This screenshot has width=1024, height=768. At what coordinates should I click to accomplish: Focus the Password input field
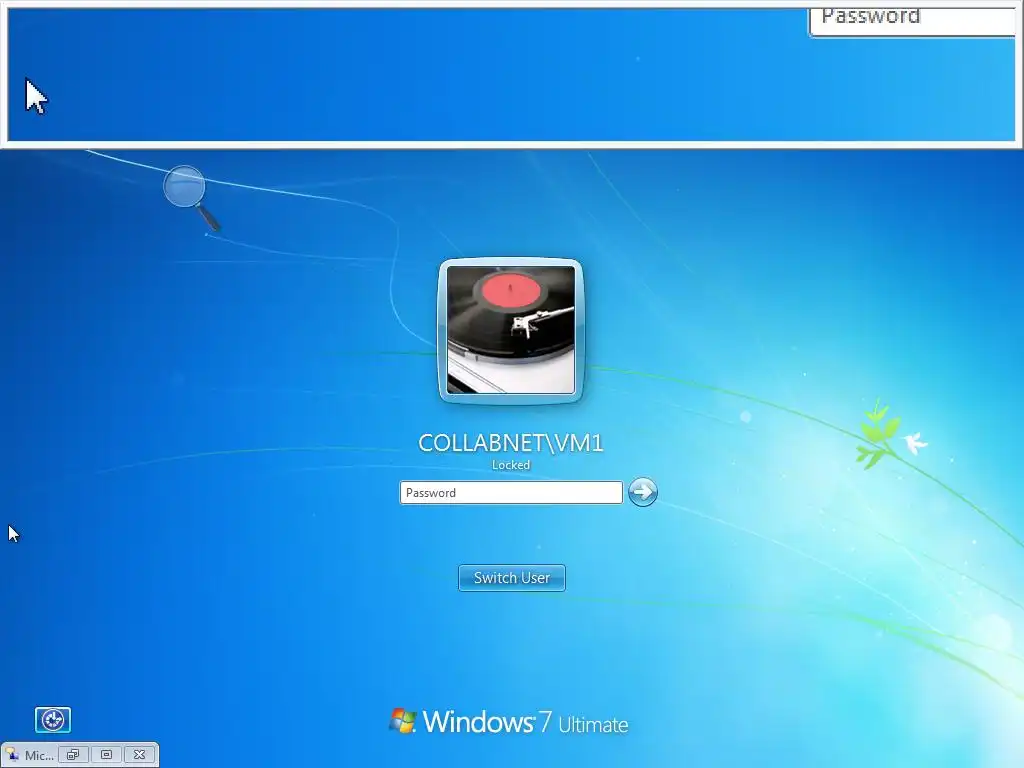pyautogui.click(x=511, y=492)
